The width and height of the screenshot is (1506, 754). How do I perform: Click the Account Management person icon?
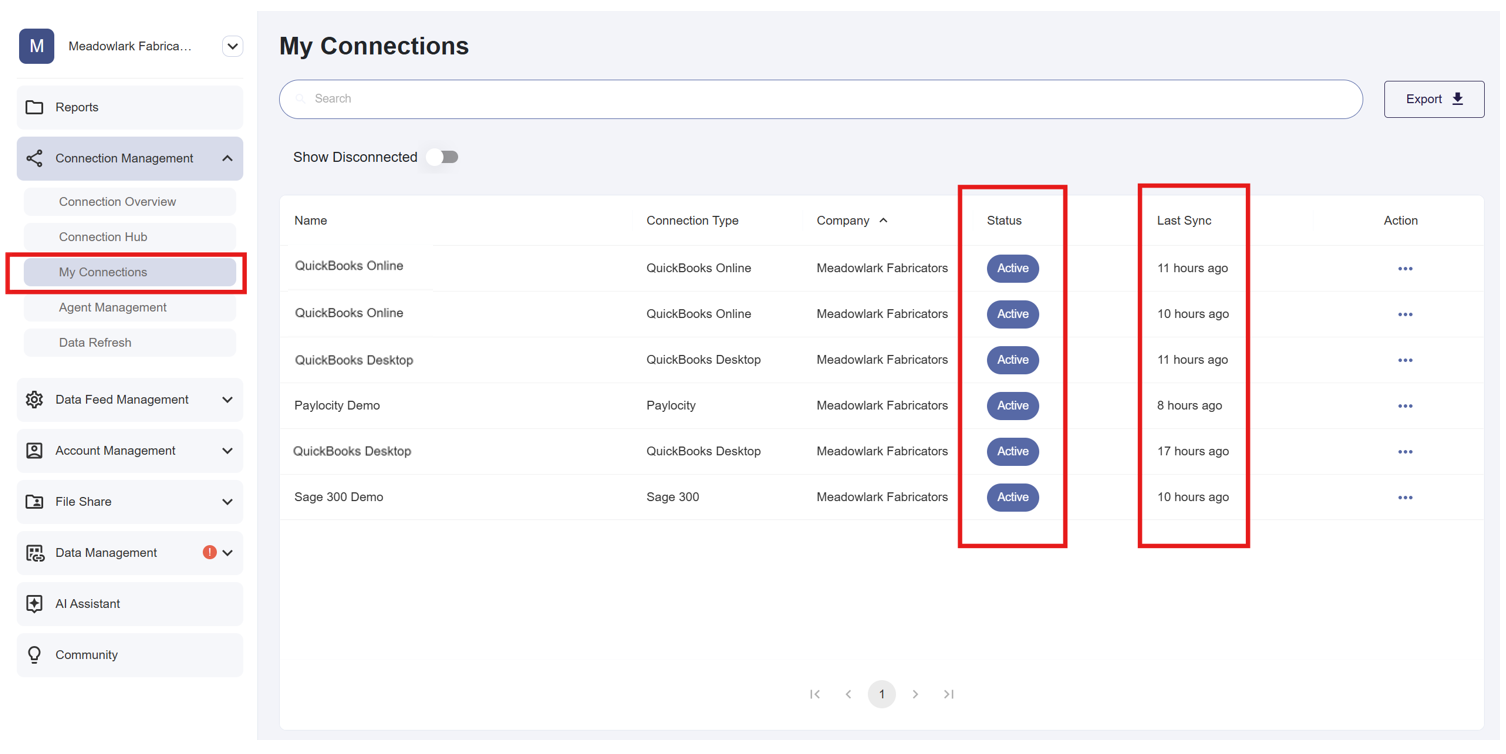coord(34,451)
